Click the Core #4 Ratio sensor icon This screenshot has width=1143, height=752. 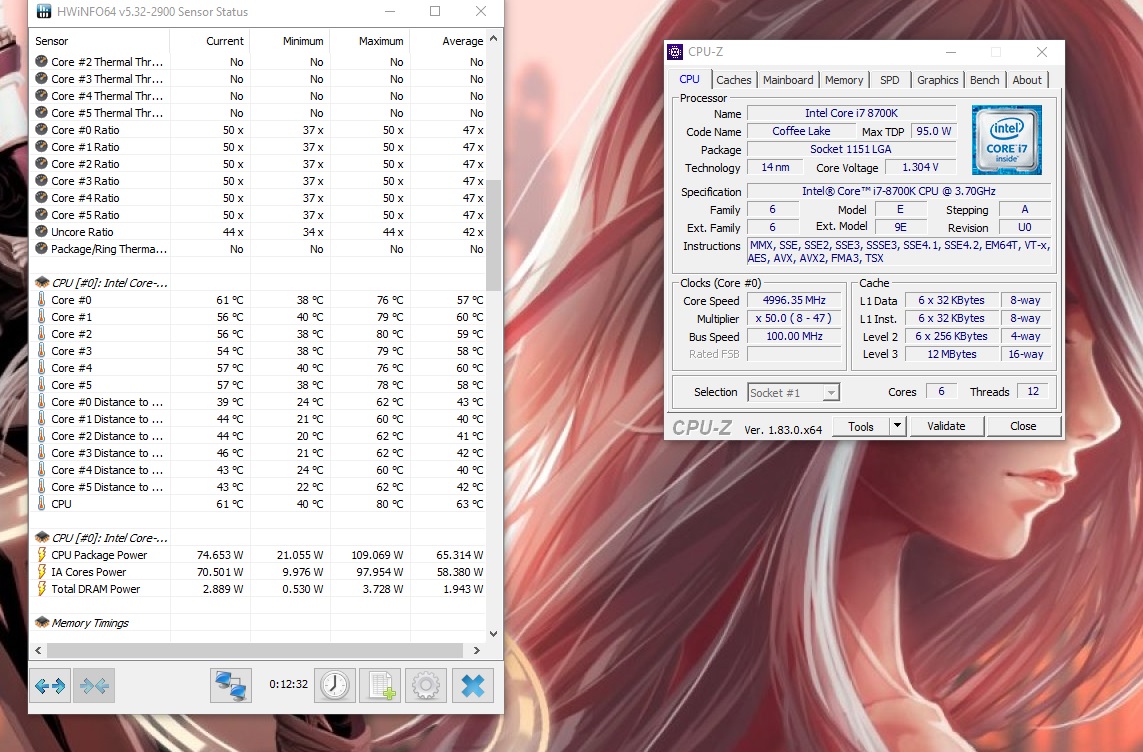[42, 197]
